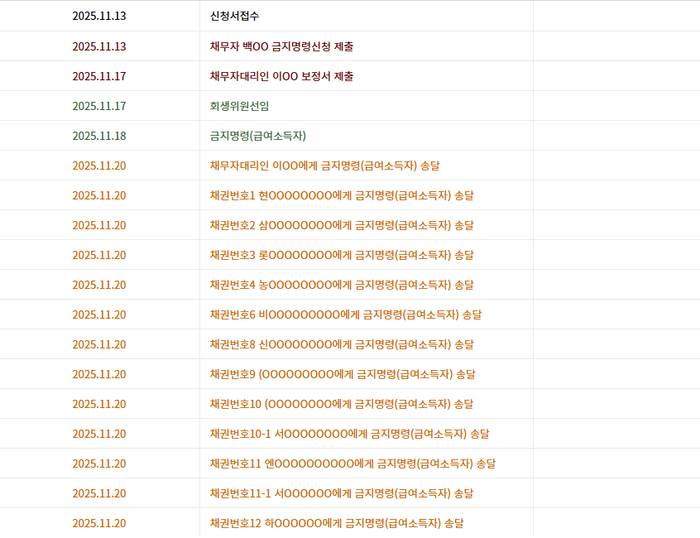
Task: Click the 채권번호10 (OOOOOOOO 송달 entry
Action: coord(342,405)
